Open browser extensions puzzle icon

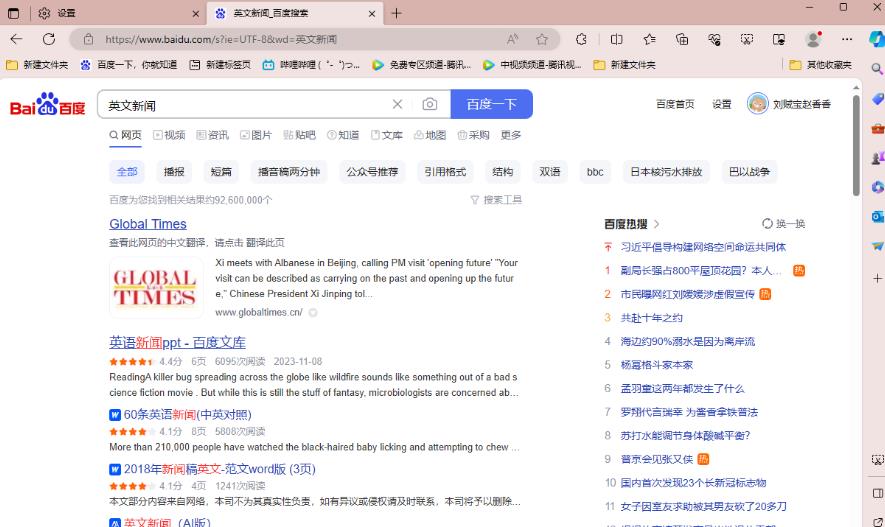point(581,39)
